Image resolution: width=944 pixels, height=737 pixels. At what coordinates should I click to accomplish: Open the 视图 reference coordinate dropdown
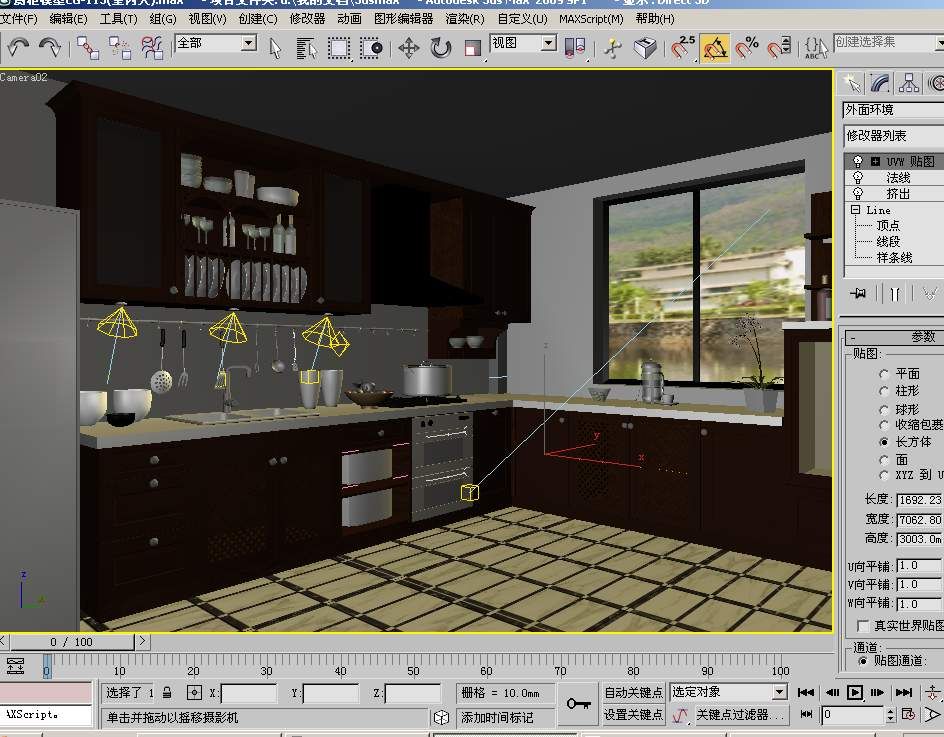[x=548, y=43]
